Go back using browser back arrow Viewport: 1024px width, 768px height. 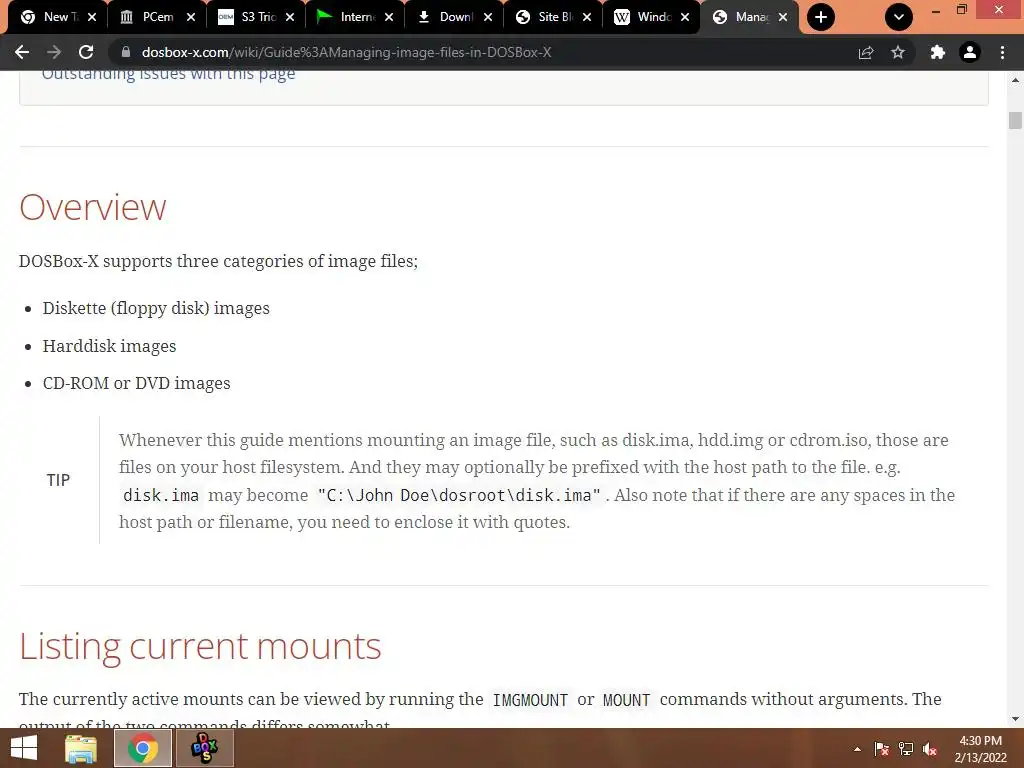click(x=22, y=52)
